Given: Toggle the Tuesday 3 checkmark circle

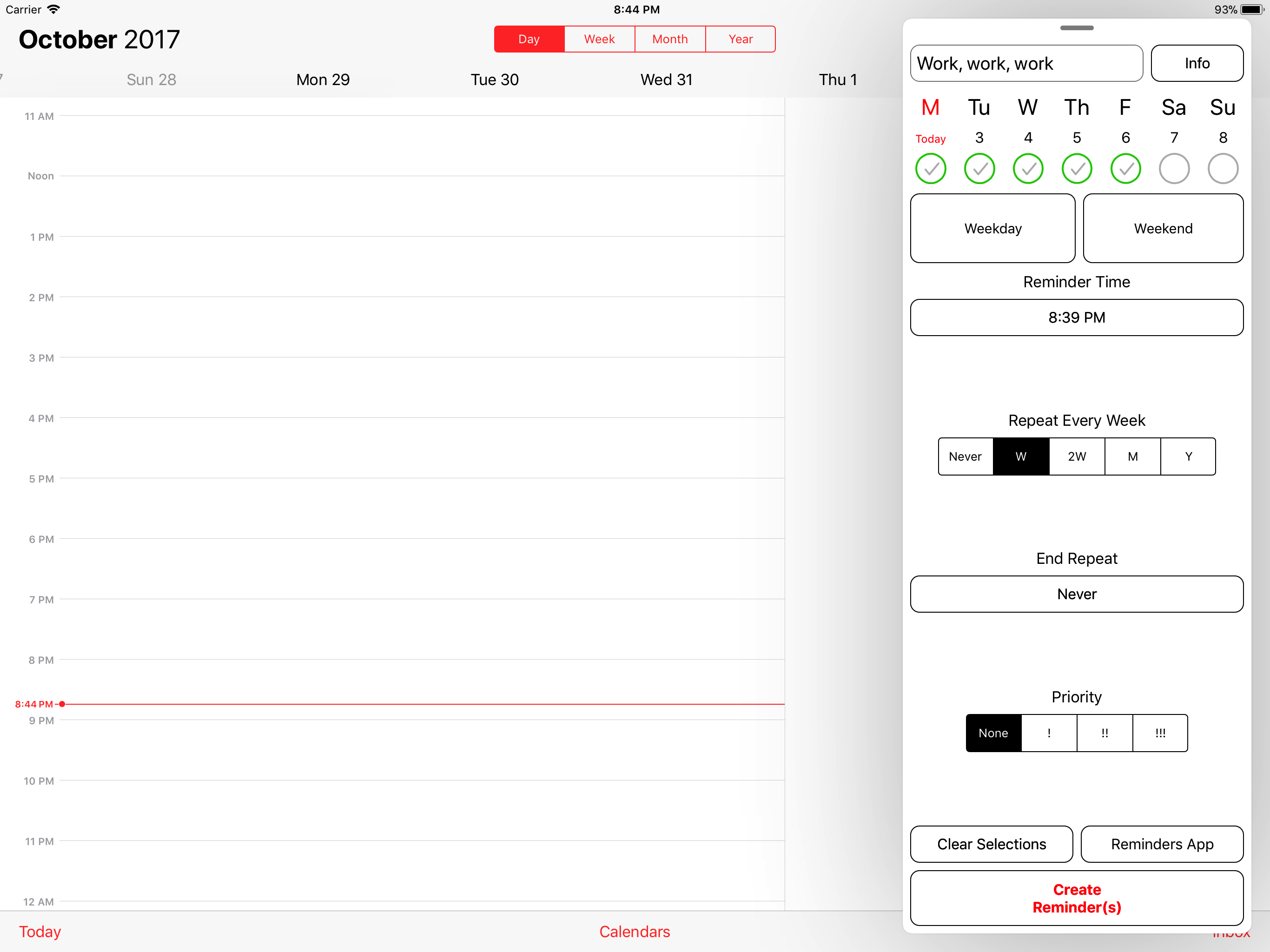Looking at the screenshot, I should pyautogui.click(x=979, y=168).
